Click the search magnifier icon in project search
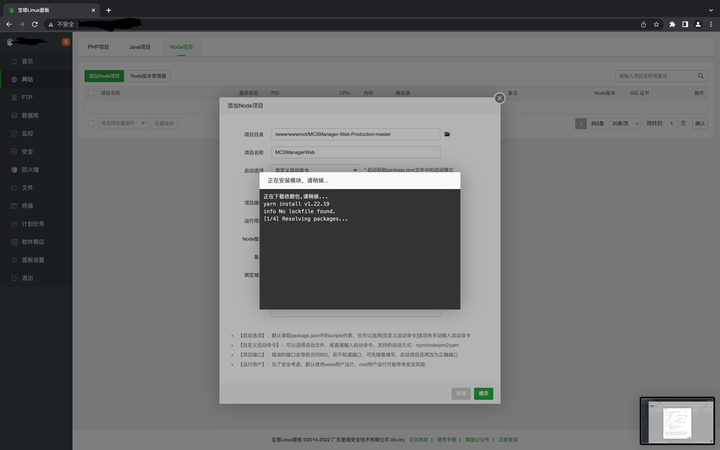This screenshot has width=720, height=450. pos(701,76)
